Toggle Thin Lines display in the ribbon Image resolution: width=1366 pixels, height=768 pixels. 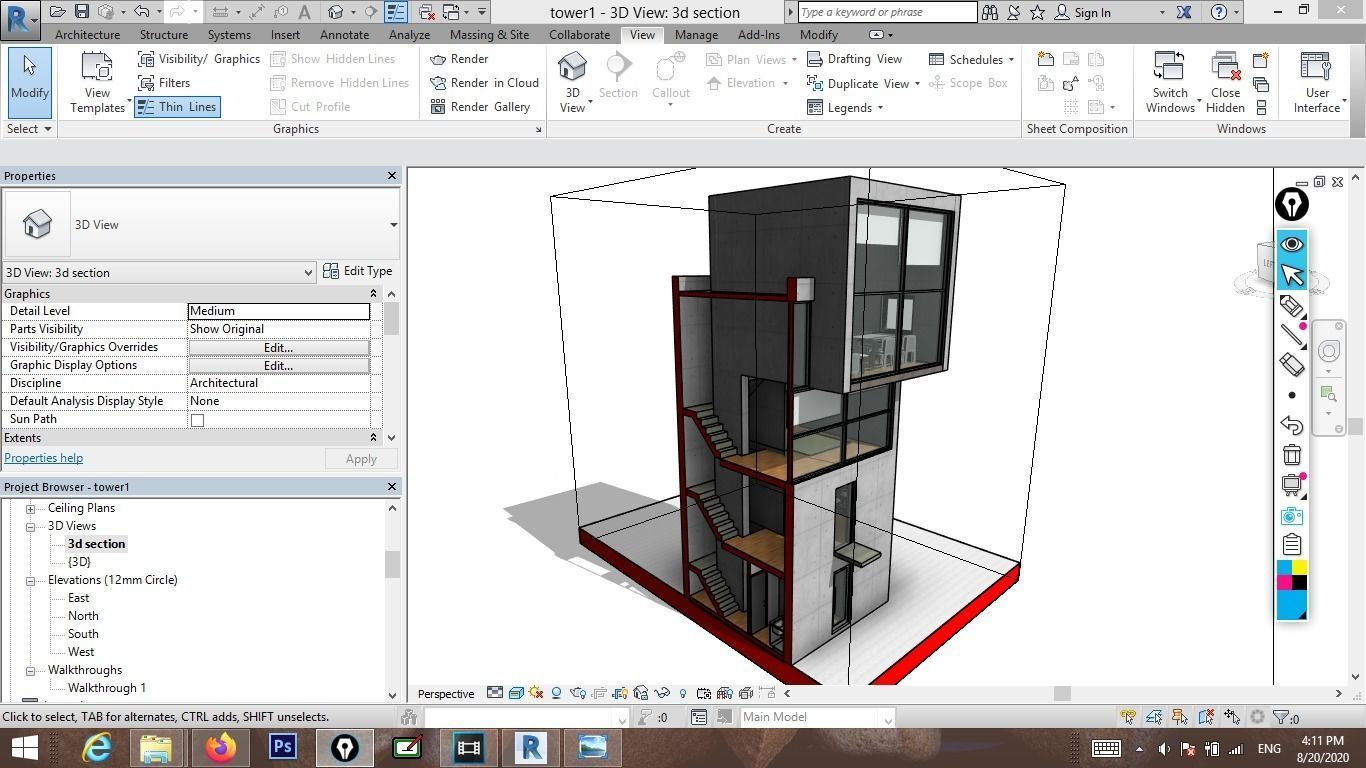pyautogui.click(x=177, y=106)
